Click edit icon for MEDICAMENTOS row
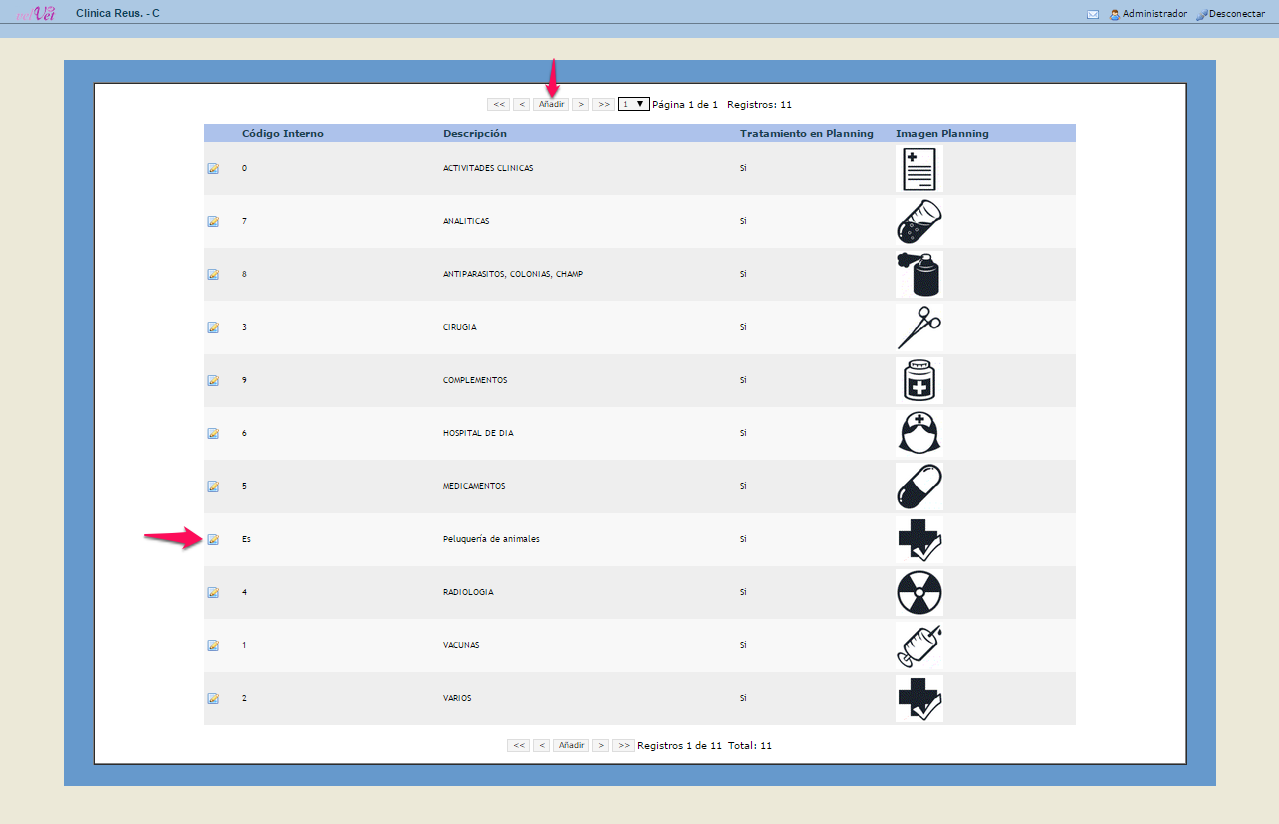This screenshot has width=1279, height=824. pos(213,487)
